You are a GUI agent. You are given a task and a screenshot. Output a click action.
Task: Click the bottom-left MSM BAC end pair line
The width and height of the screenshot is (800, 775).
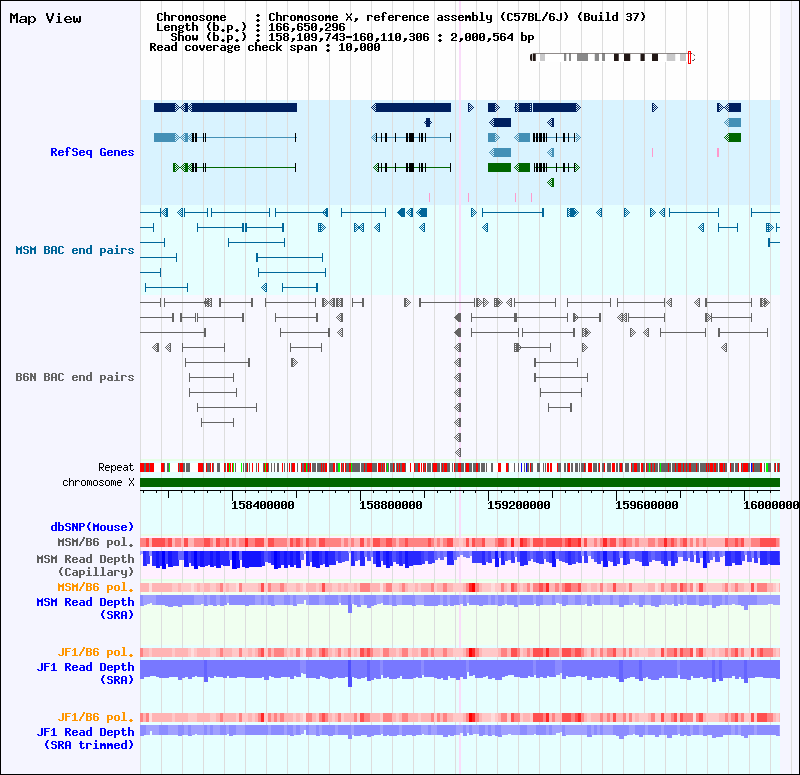click(x=166, y=288)
